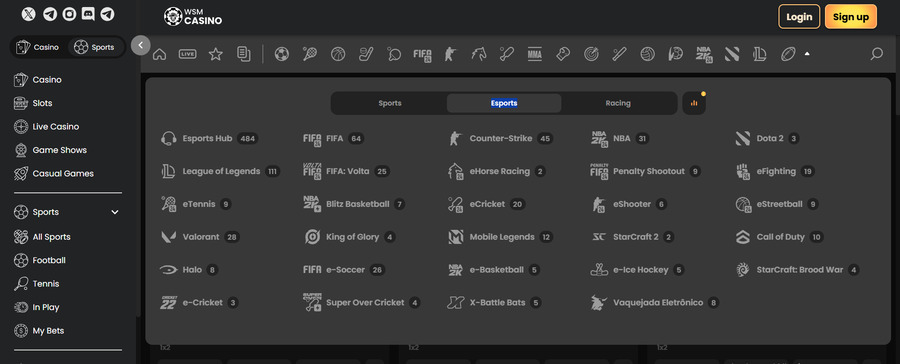
Task: Select the Basketball icon in toolbar
Action: (x=338, y=54)
